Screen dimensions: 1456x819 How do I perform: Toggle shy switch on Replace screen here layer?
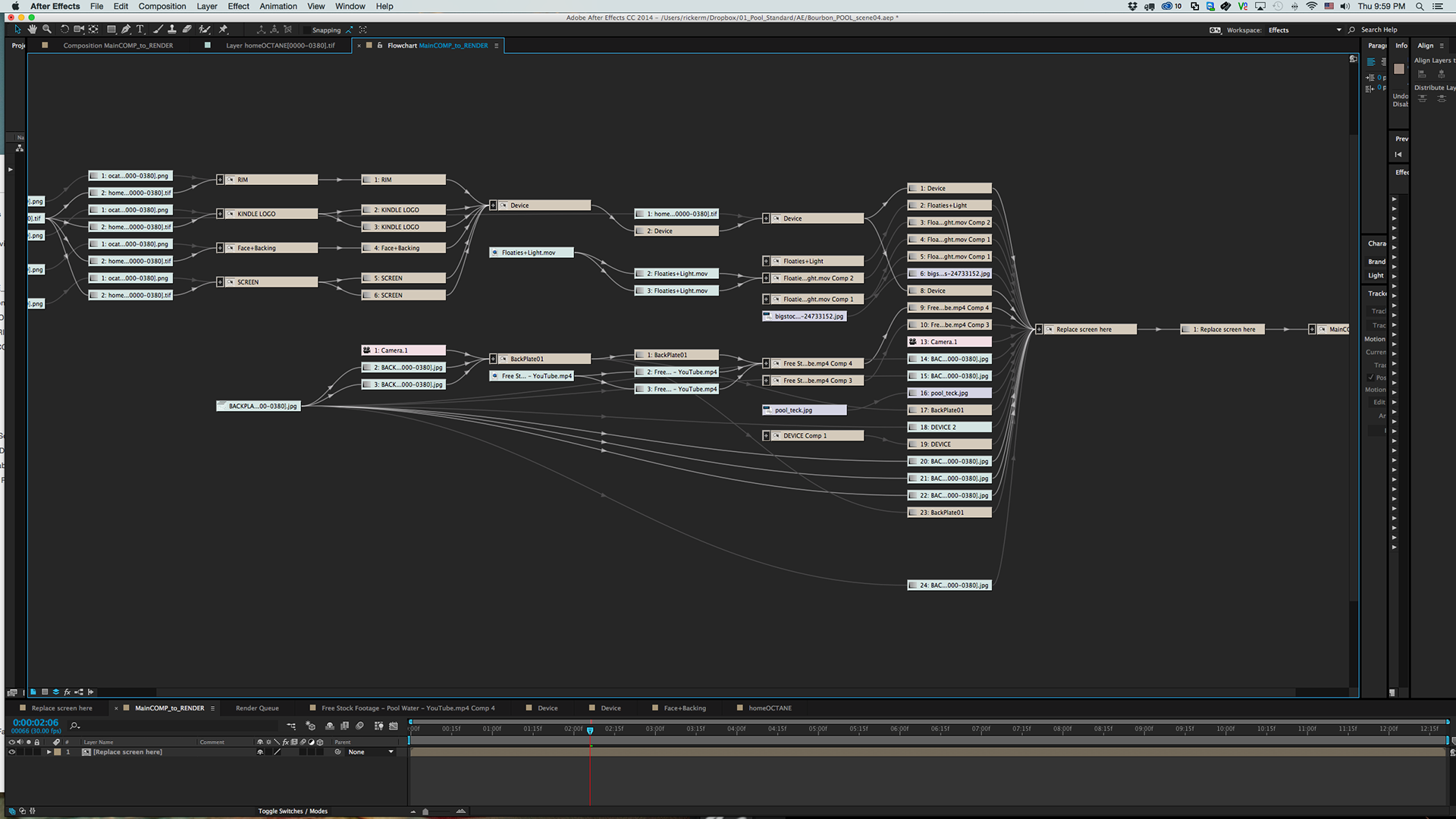(260, 752)
